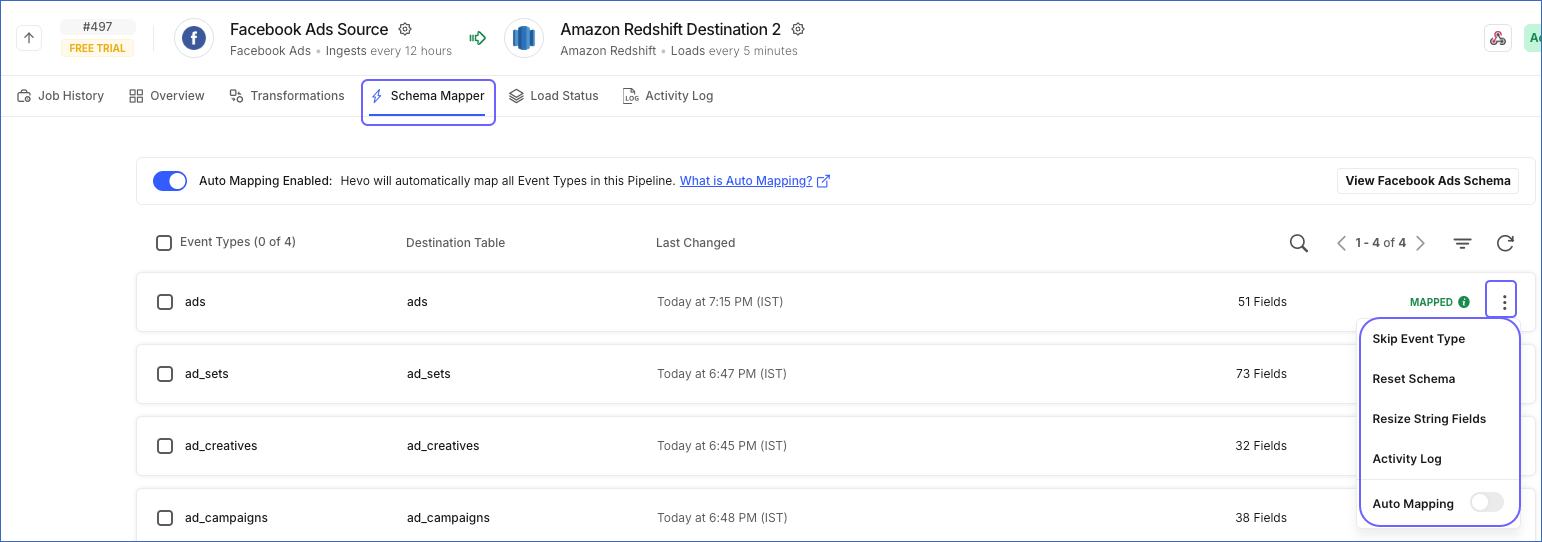Click the 1 - 4 of 4 pagination text
This screenshot has width=1542, height=542.
1381,243
